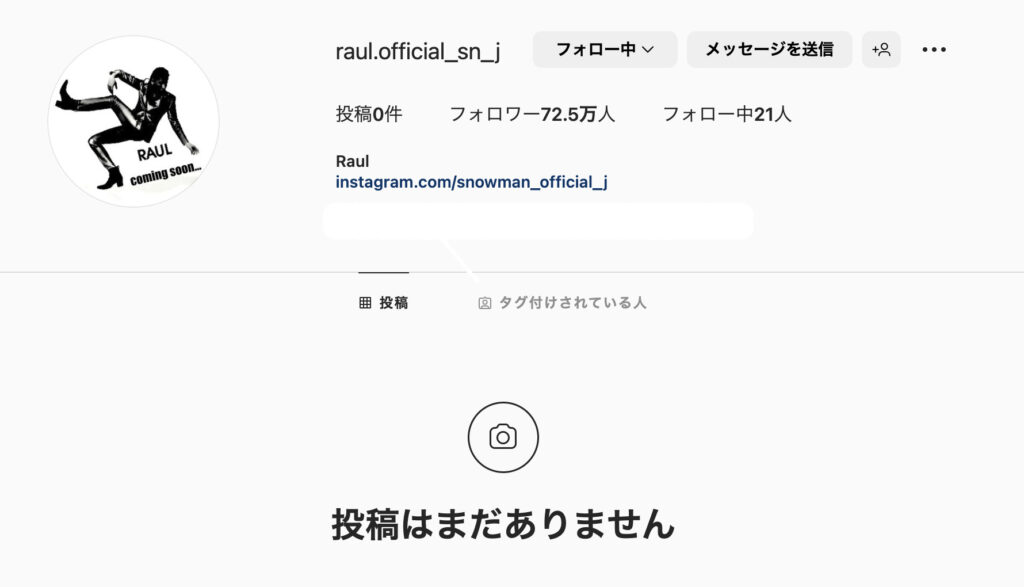The height and width of the screenshot is (587, 1024).
Task: Open instagram.com/snowman_official_j link
Action: [x=472, y=182]
